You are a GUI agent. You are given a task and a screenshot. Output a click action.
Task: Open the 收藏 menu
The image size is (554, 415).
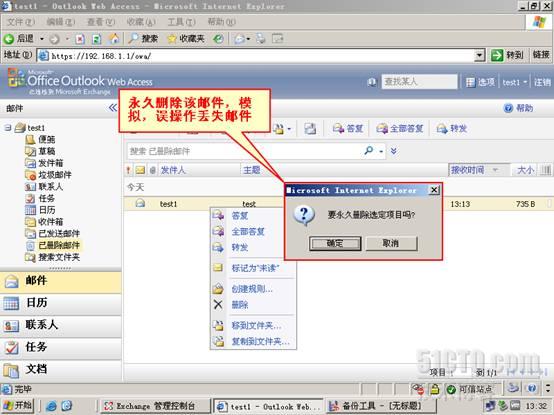coord(141,22)
